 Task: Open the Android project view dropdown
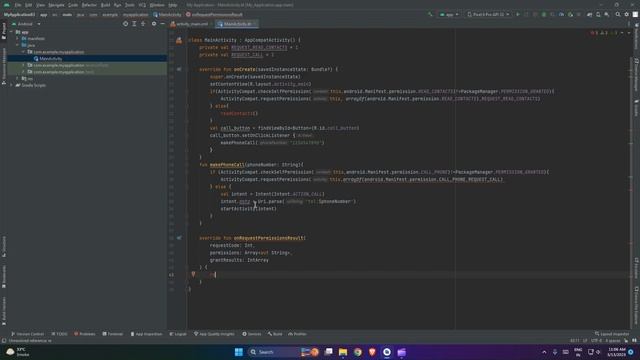point(26,24)
